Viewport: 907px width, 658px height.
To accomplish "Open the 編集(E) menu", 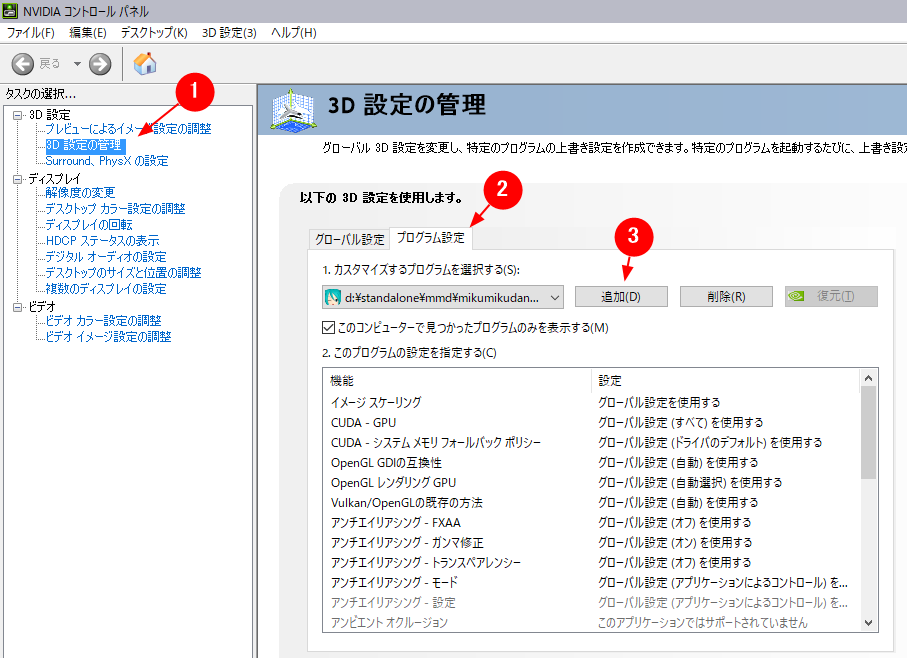I will tap(88, 33).
